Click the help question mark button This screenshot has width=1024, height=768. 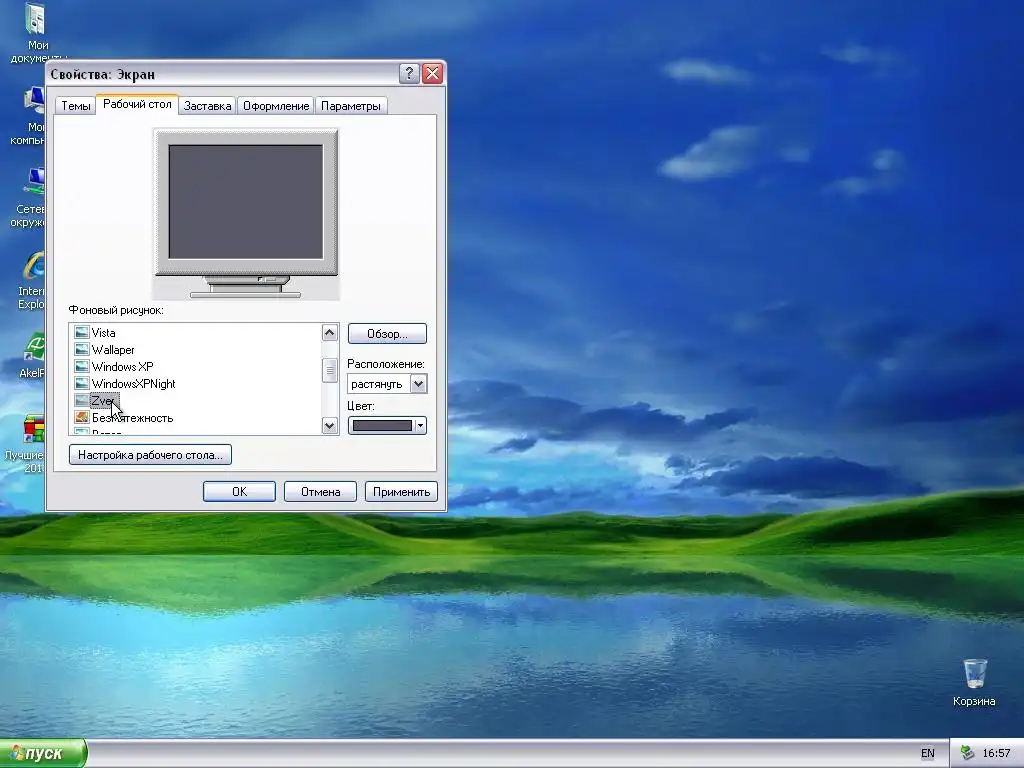[409, 73]
